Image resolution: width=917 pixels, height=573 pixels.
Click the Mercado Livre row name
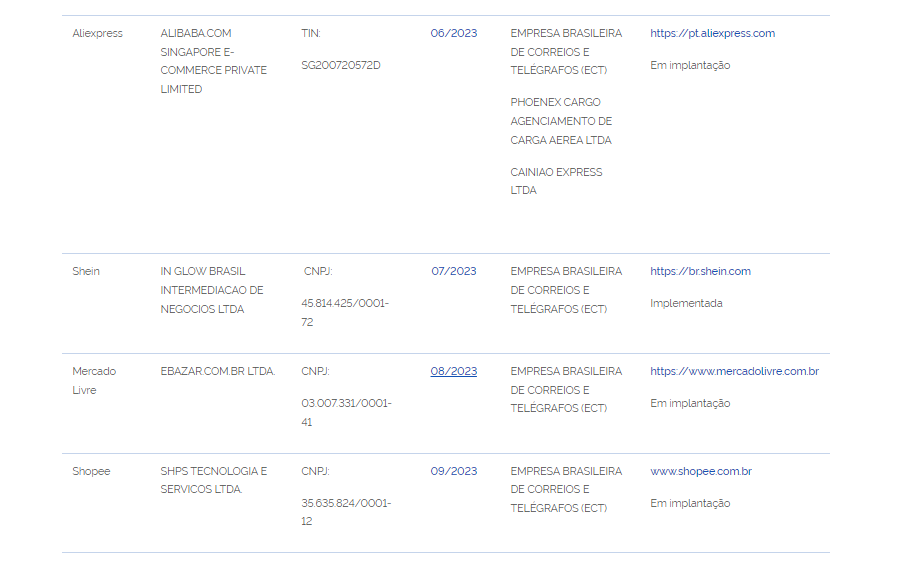(x=94, y=380)
